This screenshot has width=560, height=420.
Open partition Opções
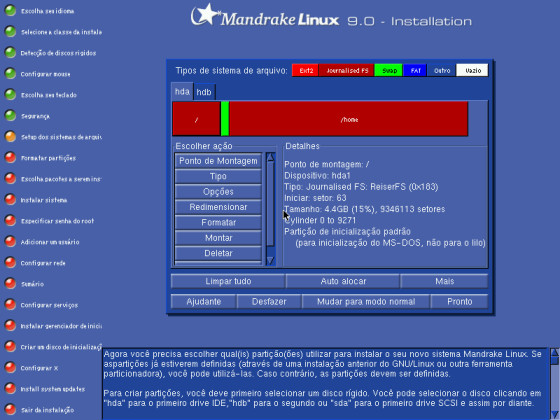218,191
